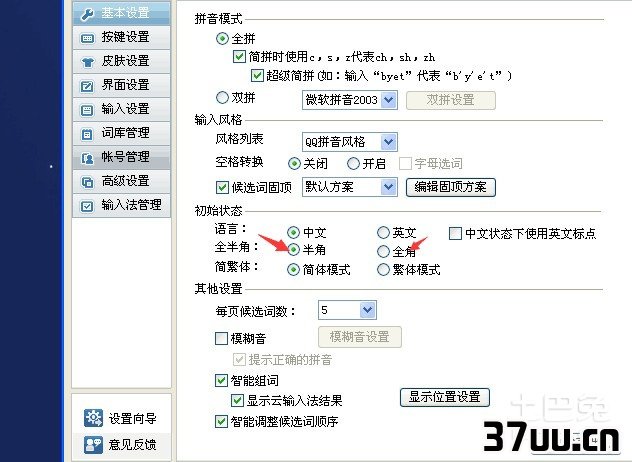Select the 繁体模式 radio button
Viewport: 632px width, 462px height.
[x=383, y=269]
